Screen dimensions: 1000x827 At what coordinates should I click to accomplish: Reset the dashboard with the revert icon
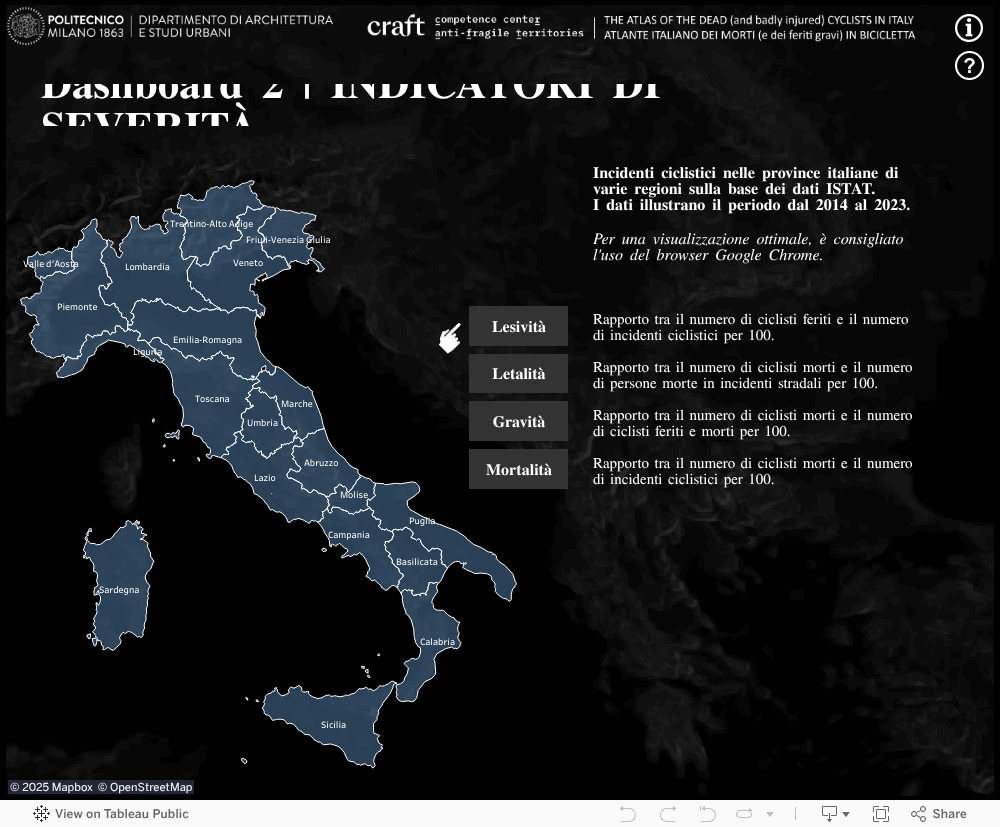pyautogui.click(x=707, y=813)
